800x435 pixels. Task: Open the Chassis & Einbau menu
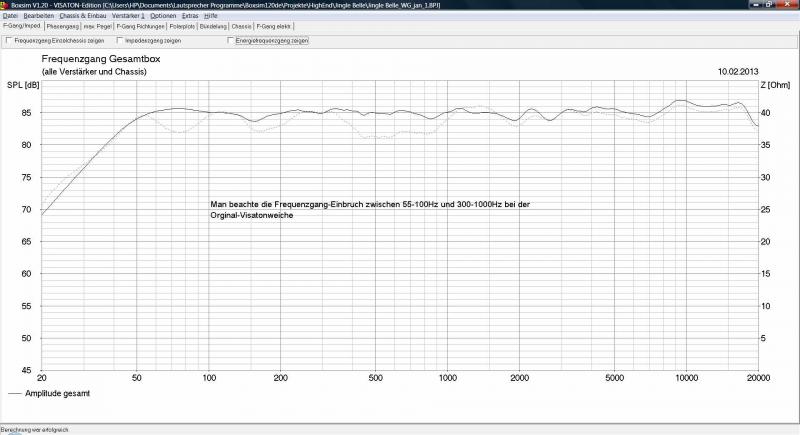pyautogui.click(x=83, y=16)
